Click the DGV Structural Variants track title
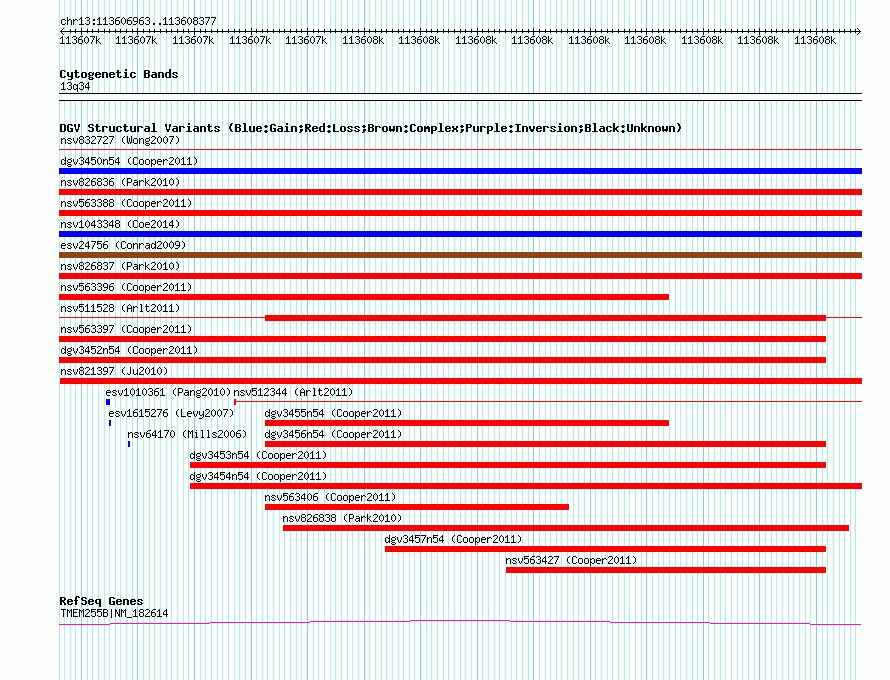Viewport: 890px width, 680px height. point(371,128)
